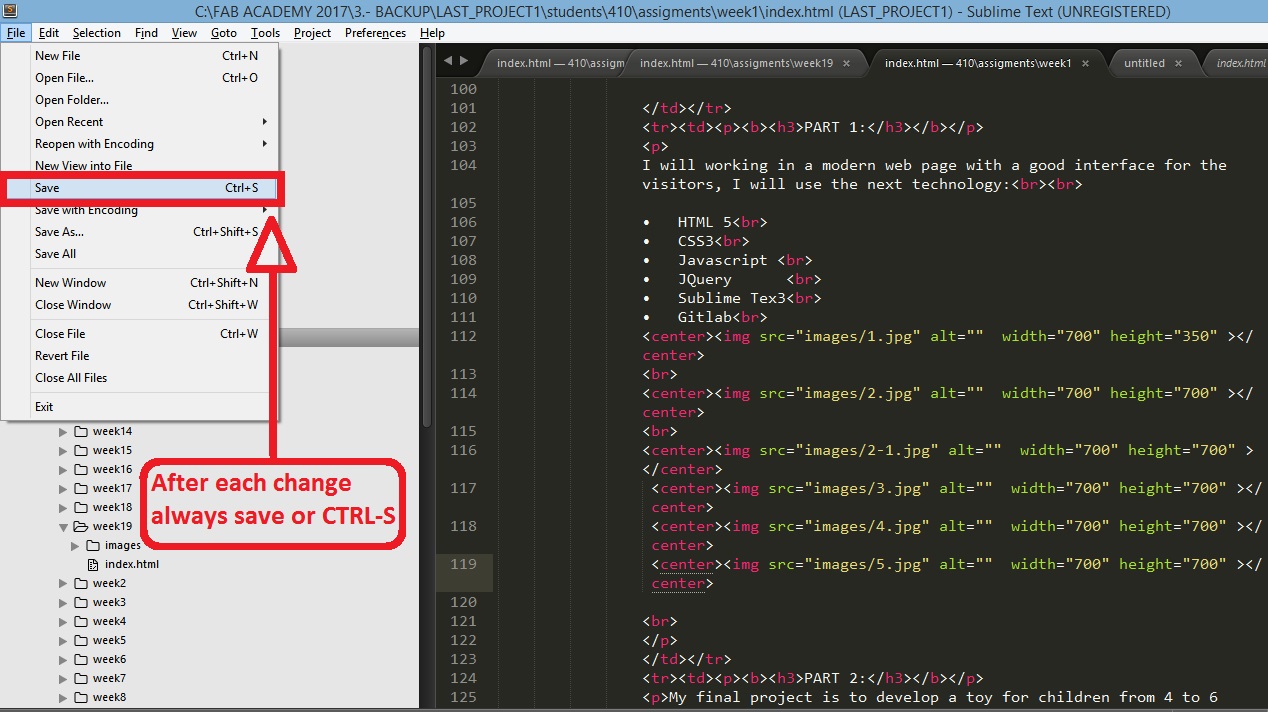Image resolution: width=1268 pixels, height=712 pixels.
Task: Open the Help menu
Action: [x=432, y=33]
